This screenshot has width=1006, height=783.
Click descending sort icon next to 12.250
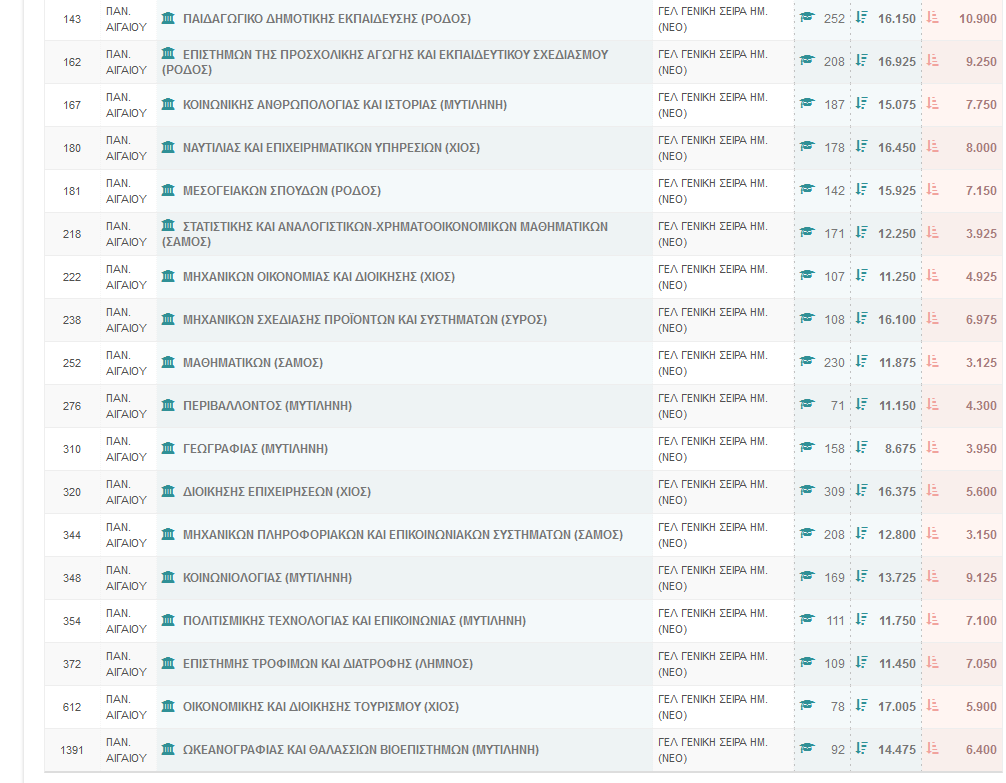862,232
